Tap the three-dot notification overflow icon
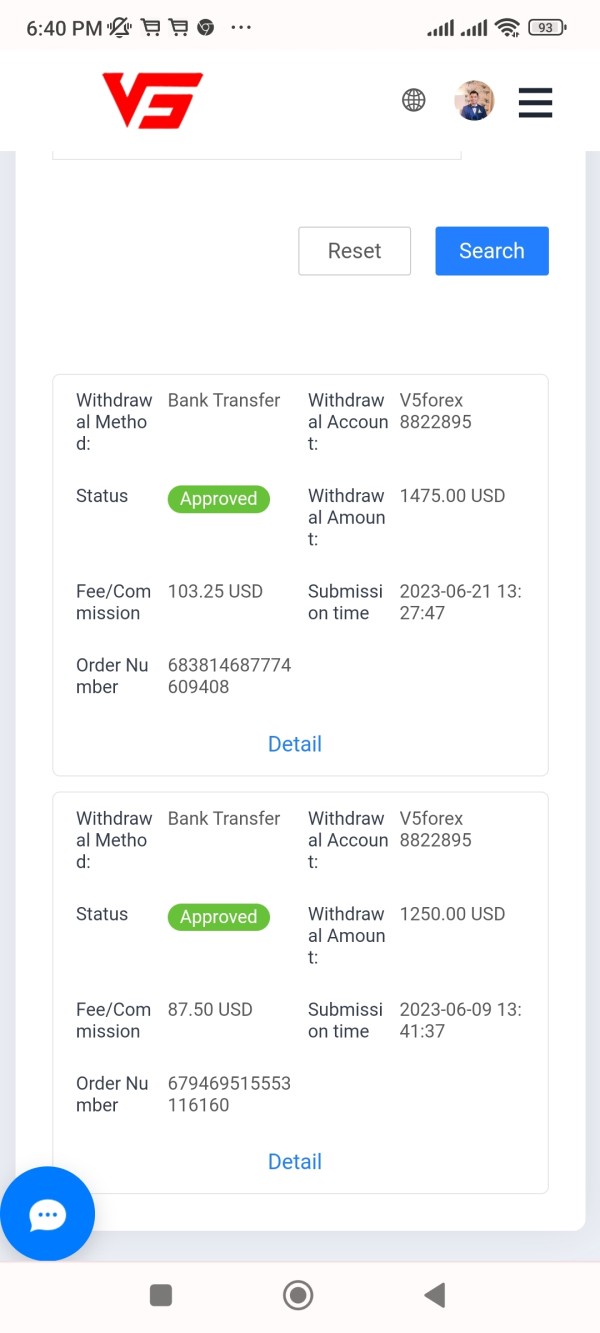The image size is (600, 1333). (x=241, y=28)
